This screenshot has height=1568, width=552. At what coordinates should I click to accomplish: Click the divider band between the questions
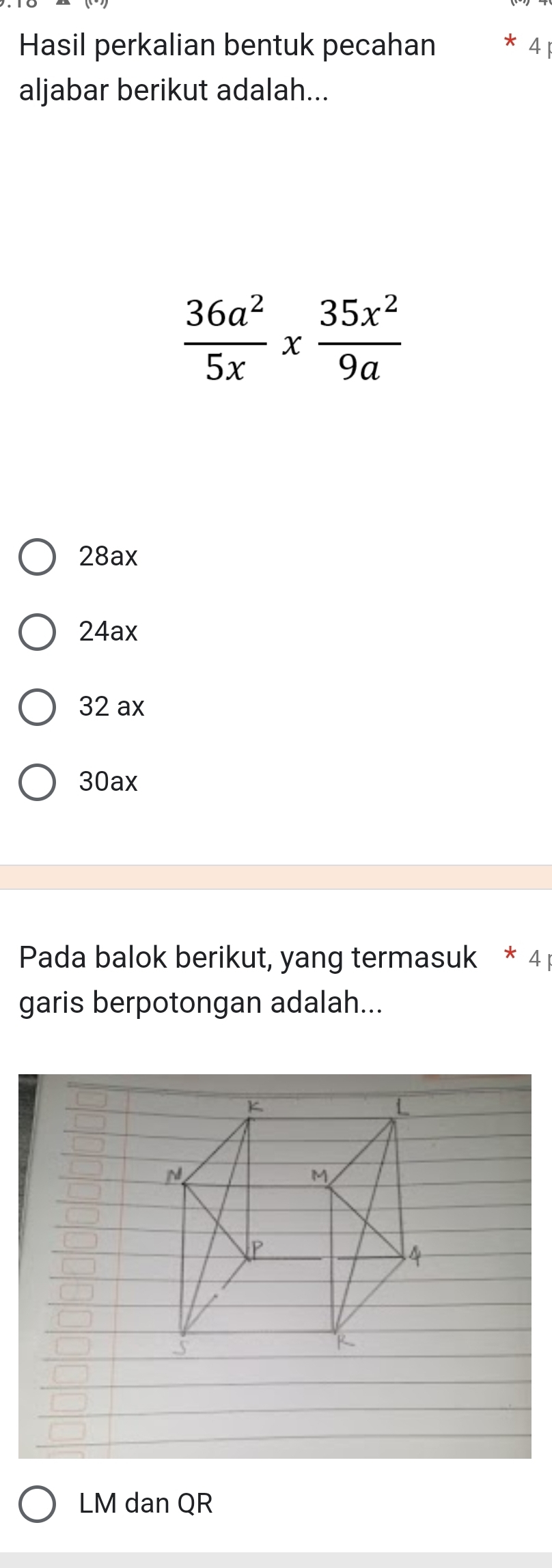[276, 877]
